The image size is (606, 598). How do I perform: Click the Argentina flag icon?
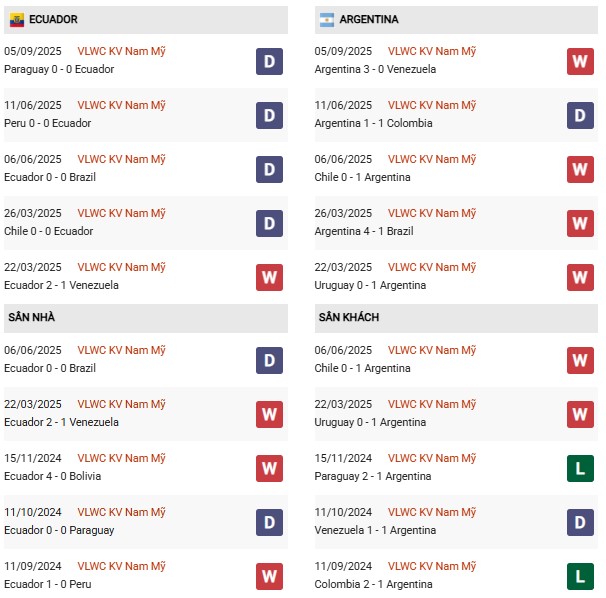pos(327,19)
